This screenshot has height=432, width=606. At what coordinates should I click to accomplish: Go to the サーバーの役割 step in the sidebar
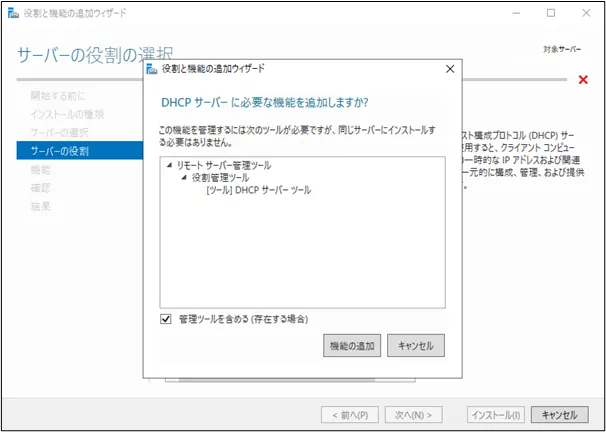point(60,151)
